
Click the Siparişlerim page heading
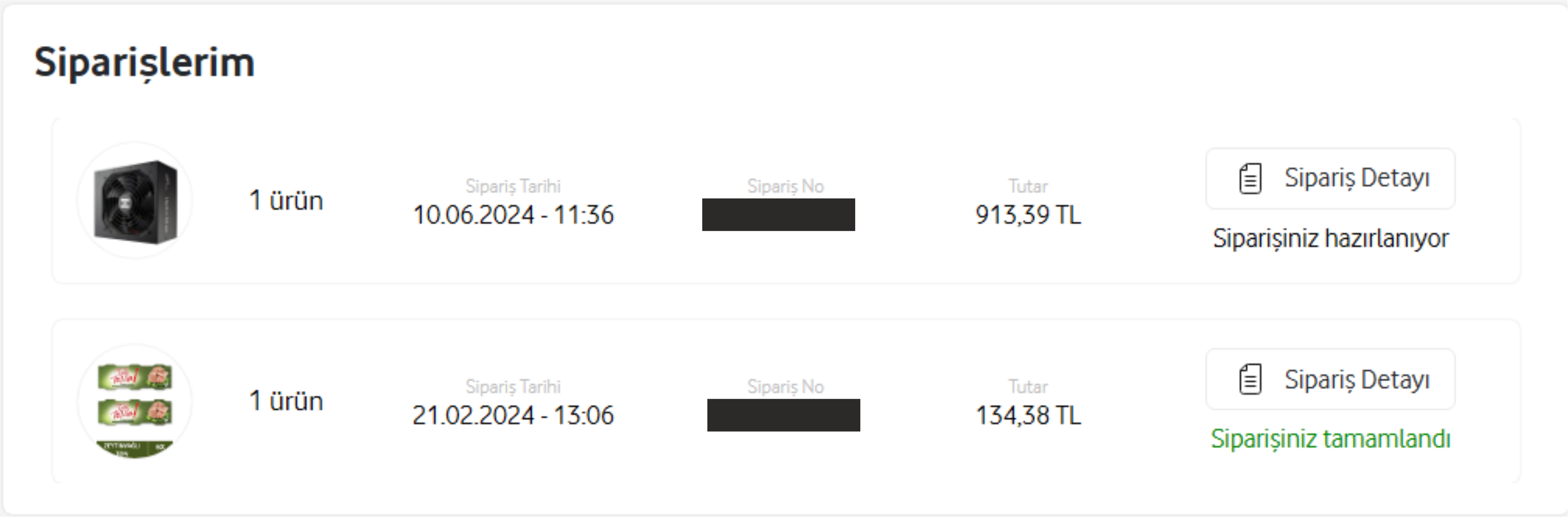point(144,63)
